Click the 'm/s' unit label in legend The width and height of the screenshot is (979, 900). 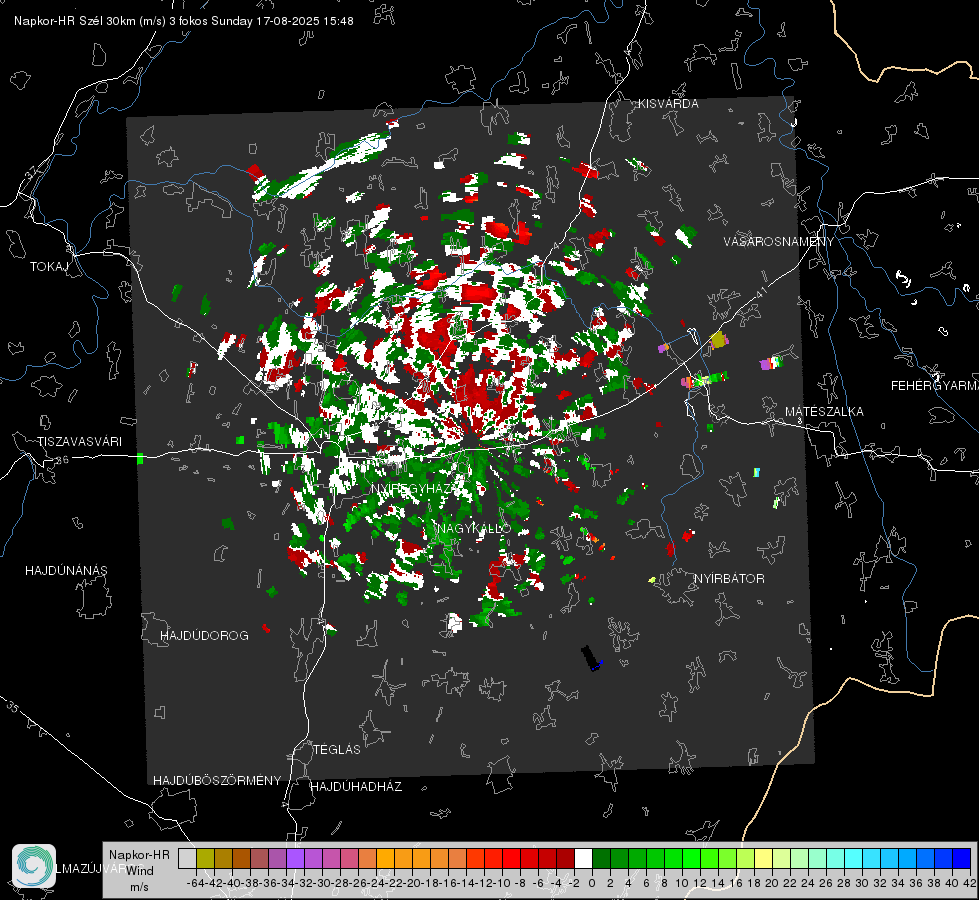[139, 887]
